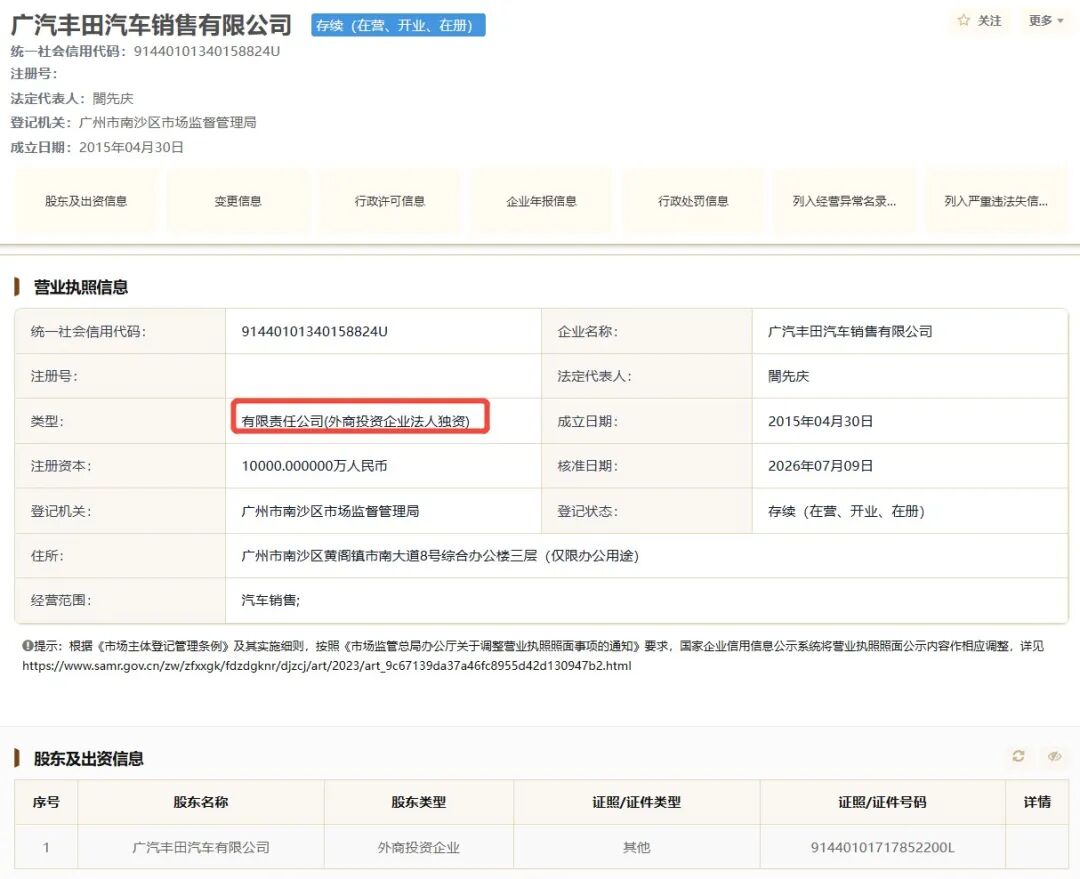Viewport: 1080px width, 879px height.
Task: Open the samr.gov.cn notice link
Action: tap(326, 665)
